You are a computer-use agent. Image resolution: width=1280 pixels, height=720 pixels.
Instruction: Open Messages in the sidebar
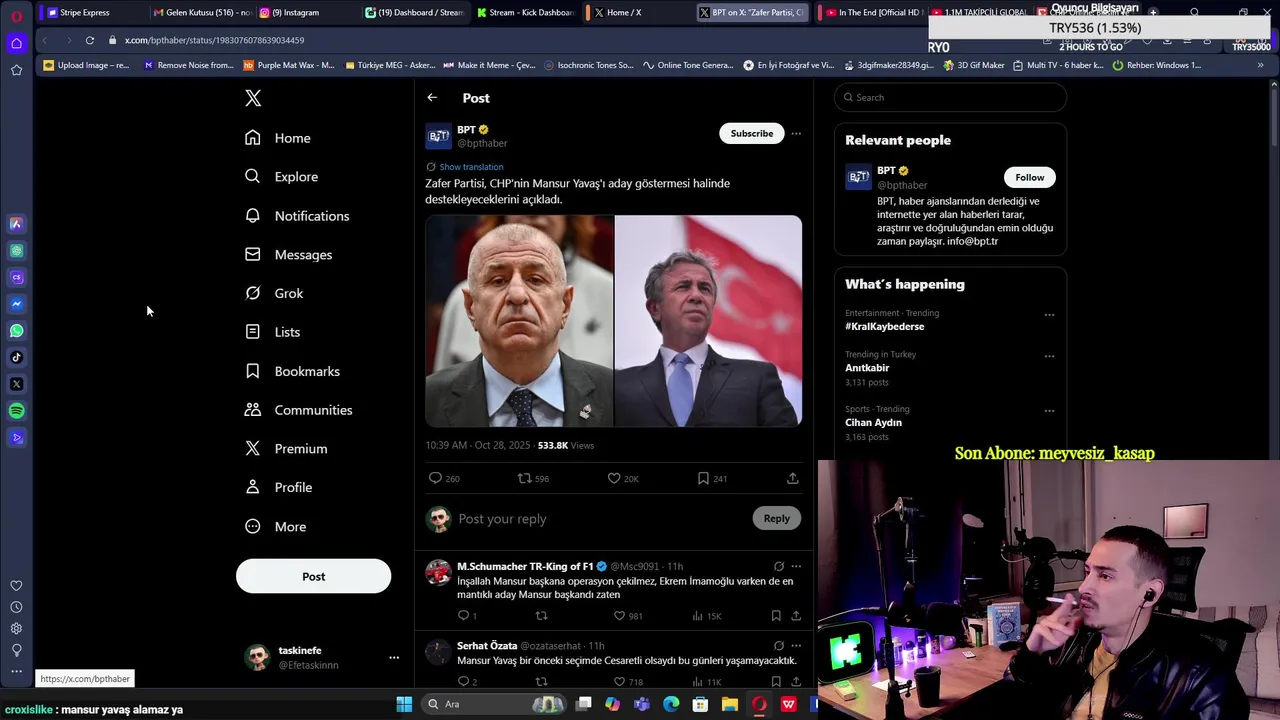[288, 255]
